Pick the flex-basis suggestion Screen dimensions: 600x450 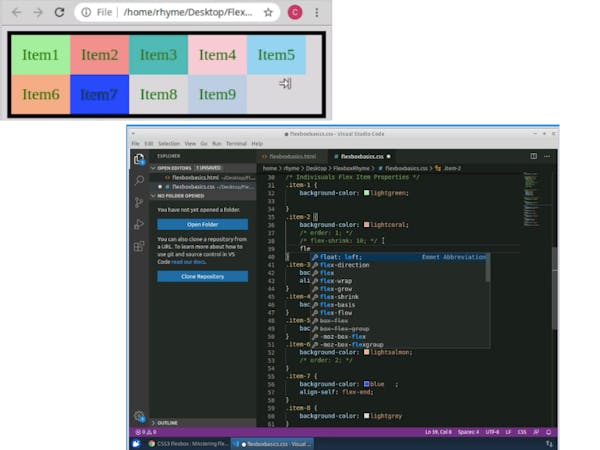(x=398, y=305)
